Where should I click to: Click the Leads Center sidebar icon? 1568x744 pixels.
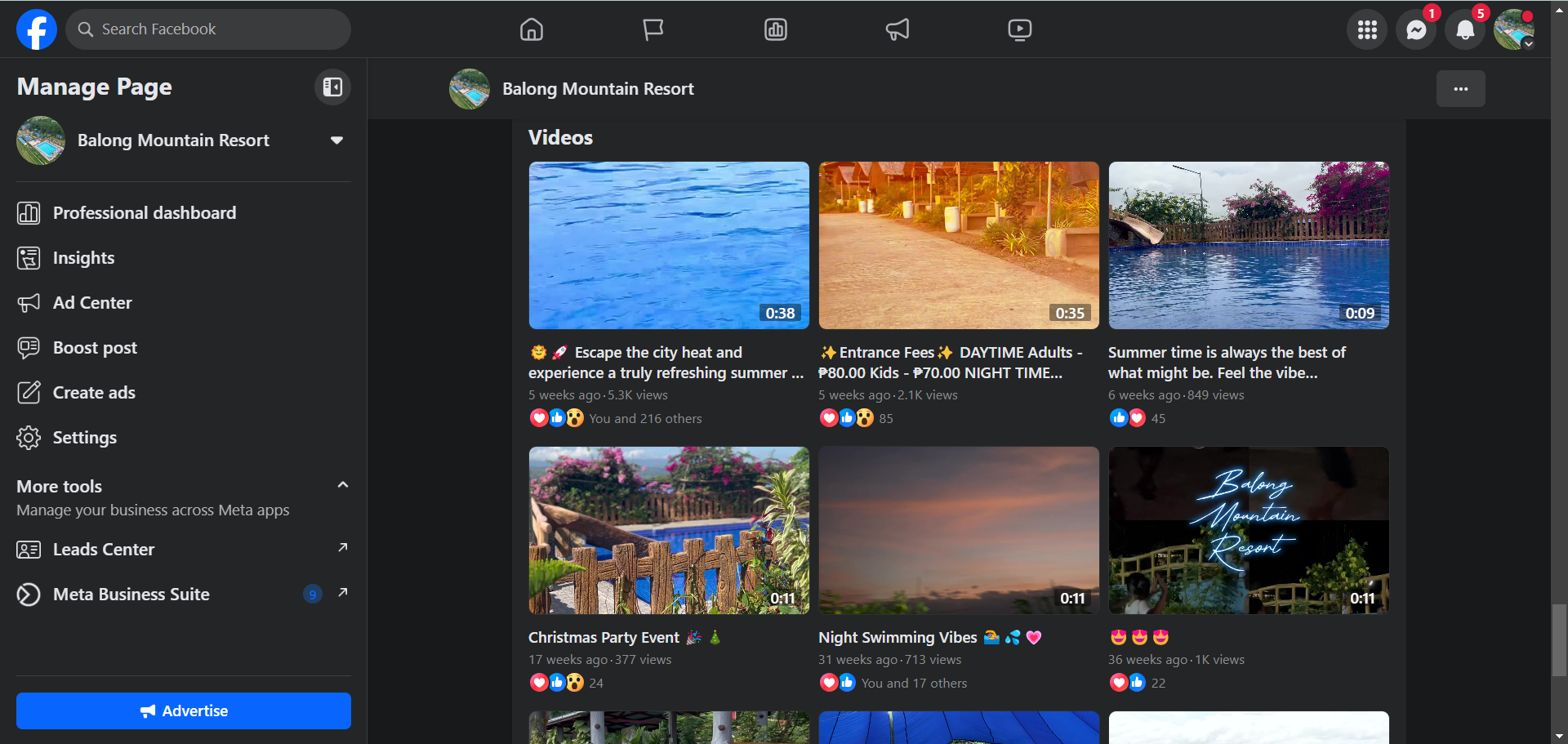29,550
